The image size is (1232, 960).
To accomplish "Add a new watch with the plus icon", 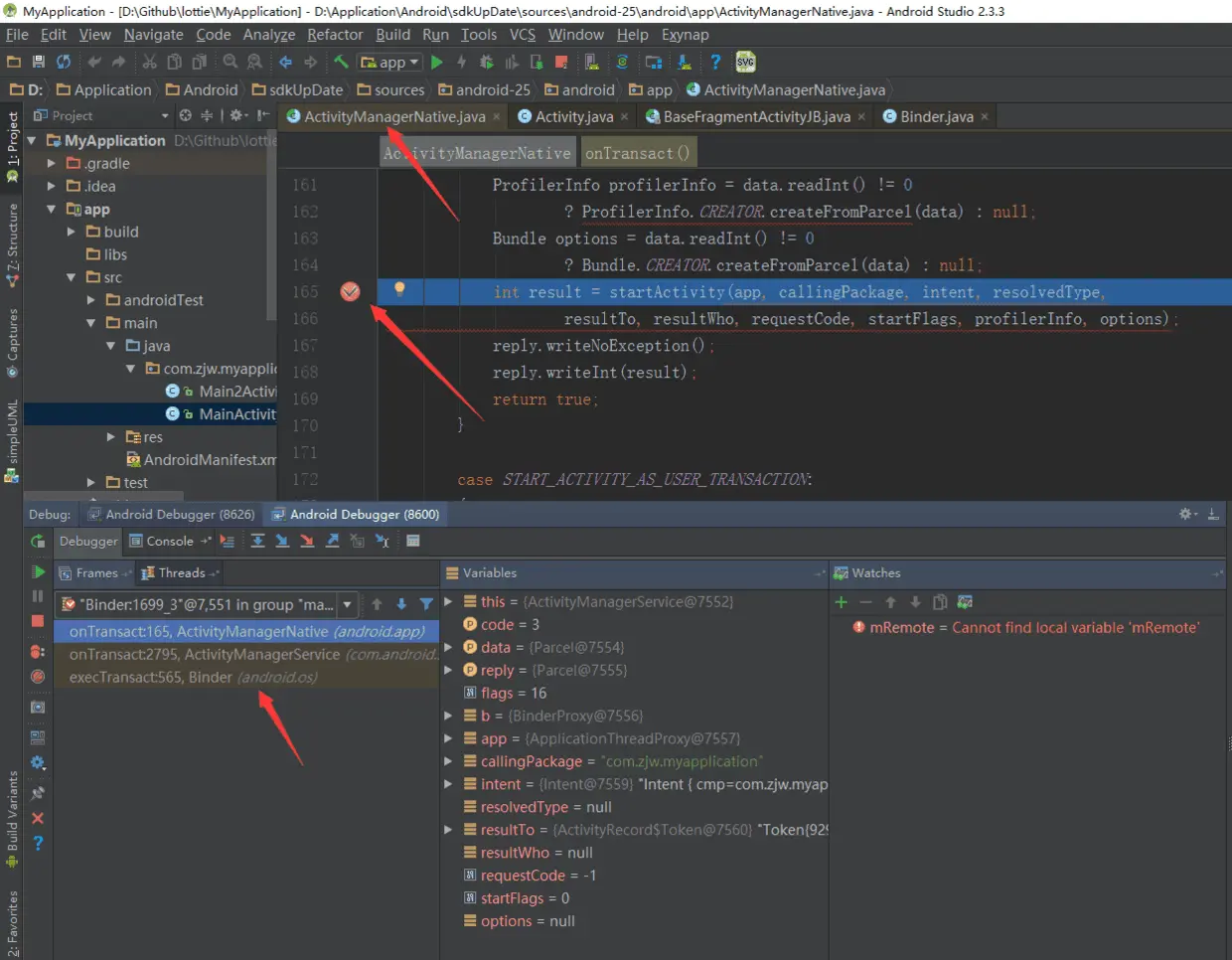I will point(841,602).
